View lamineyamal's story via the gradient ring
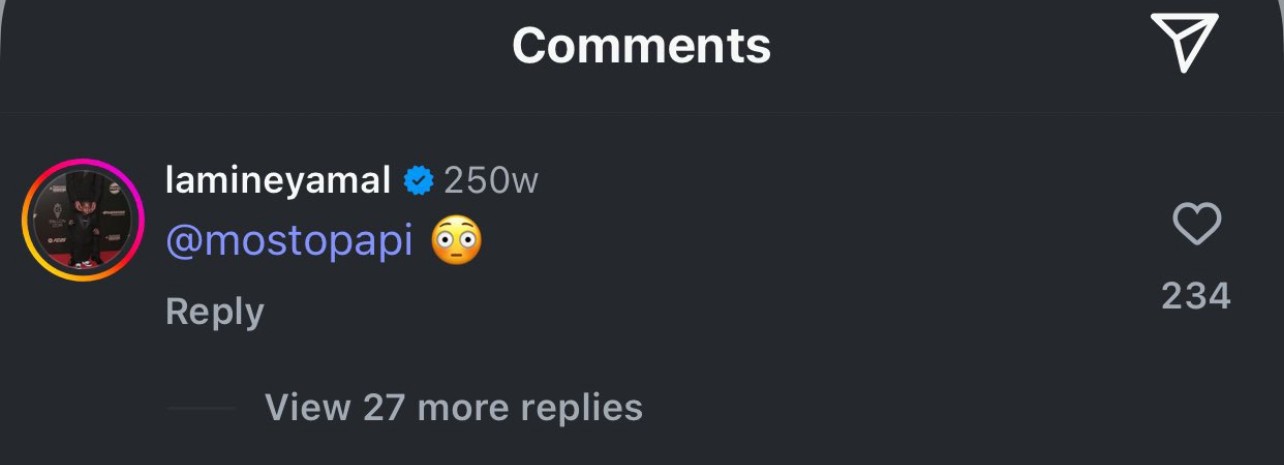1284x465 pixels. (x=84, y=220)
